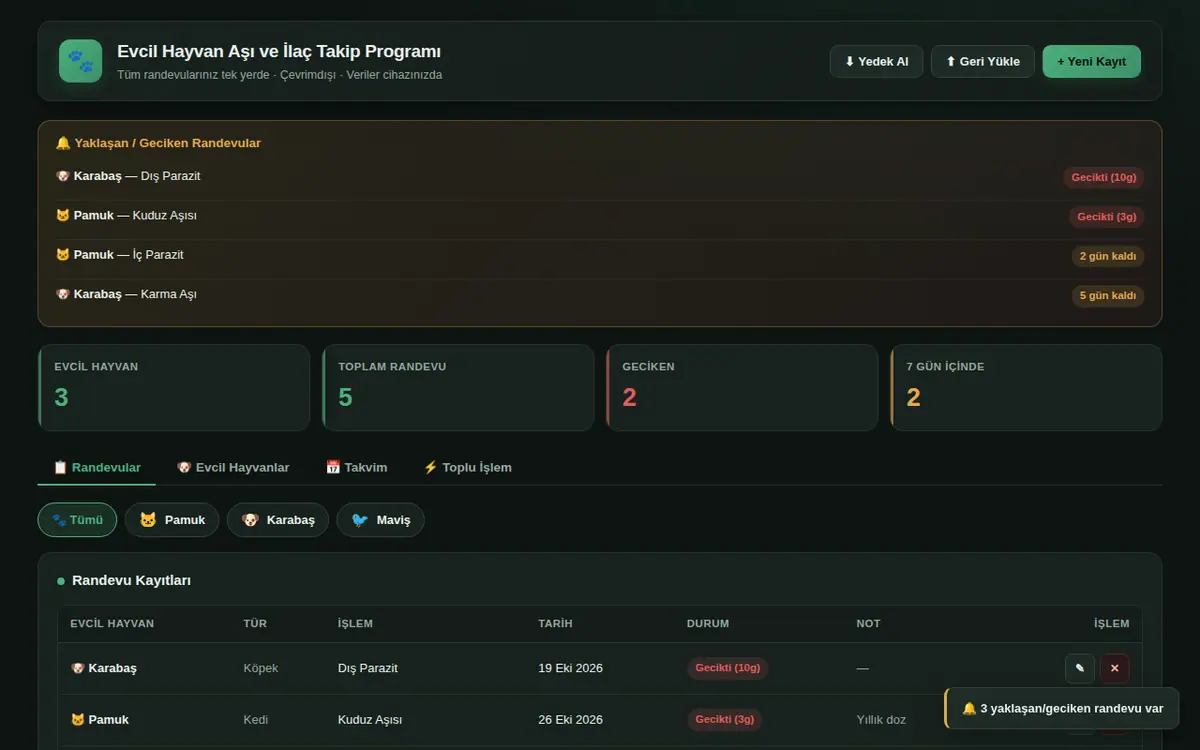Click the Evcil Hayvan stat card

(x=174, y=388)
